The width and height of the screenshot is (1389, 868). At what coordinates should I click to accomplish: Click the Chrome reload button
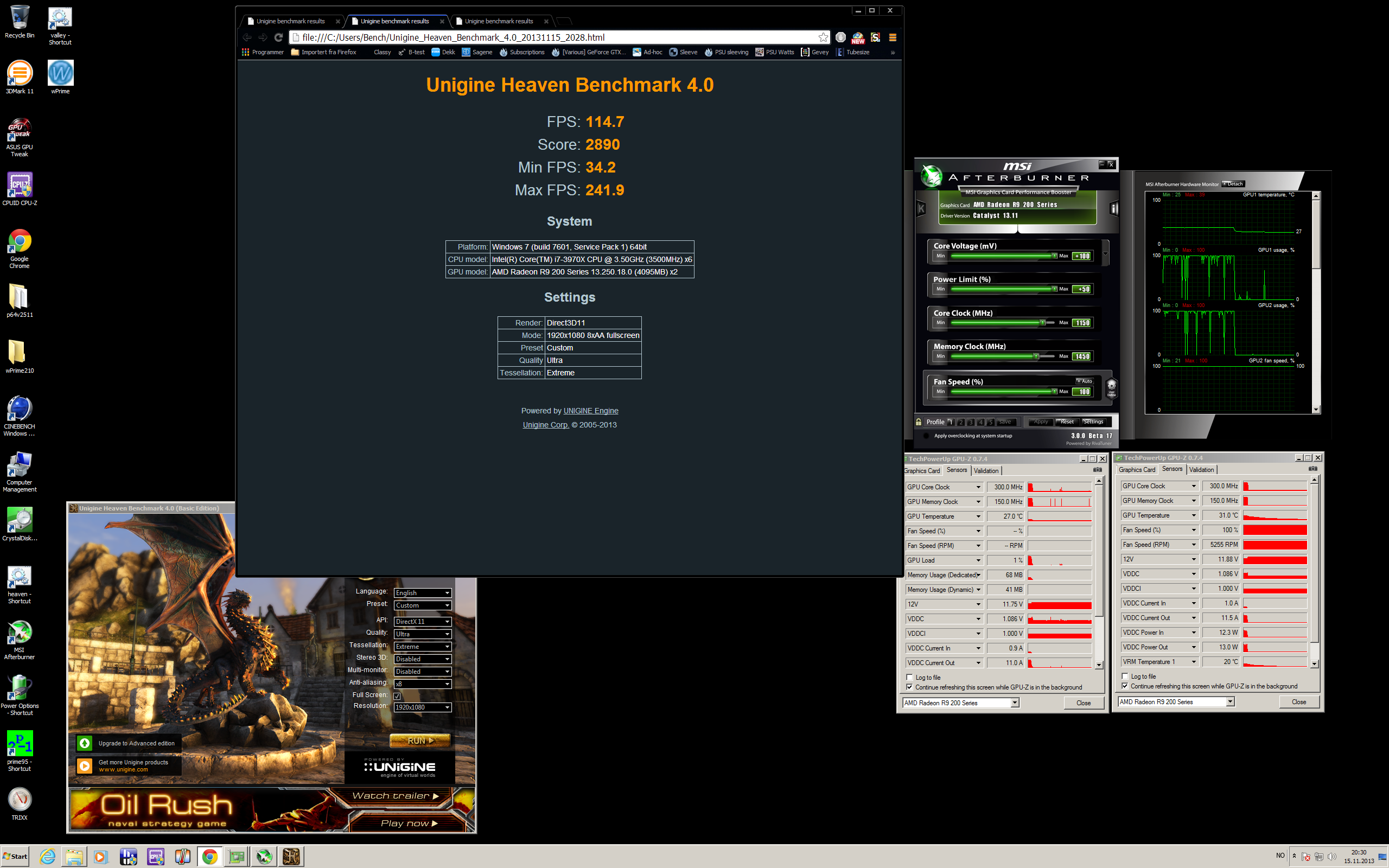tap(278, 37)
